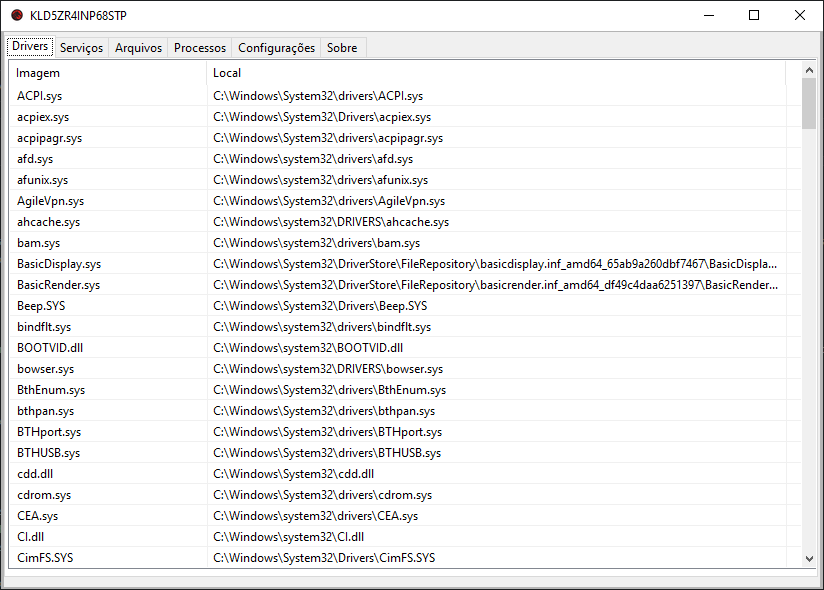Select the BTHUSB.sys driver entry
824x590 pixels.
(x=100, y=452)
